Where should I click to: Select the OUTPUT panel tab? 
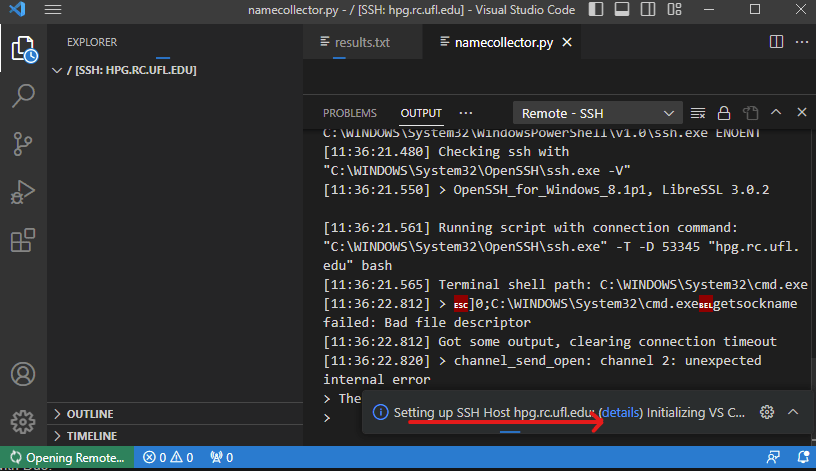pyautogui.click(x=421, y=113)
